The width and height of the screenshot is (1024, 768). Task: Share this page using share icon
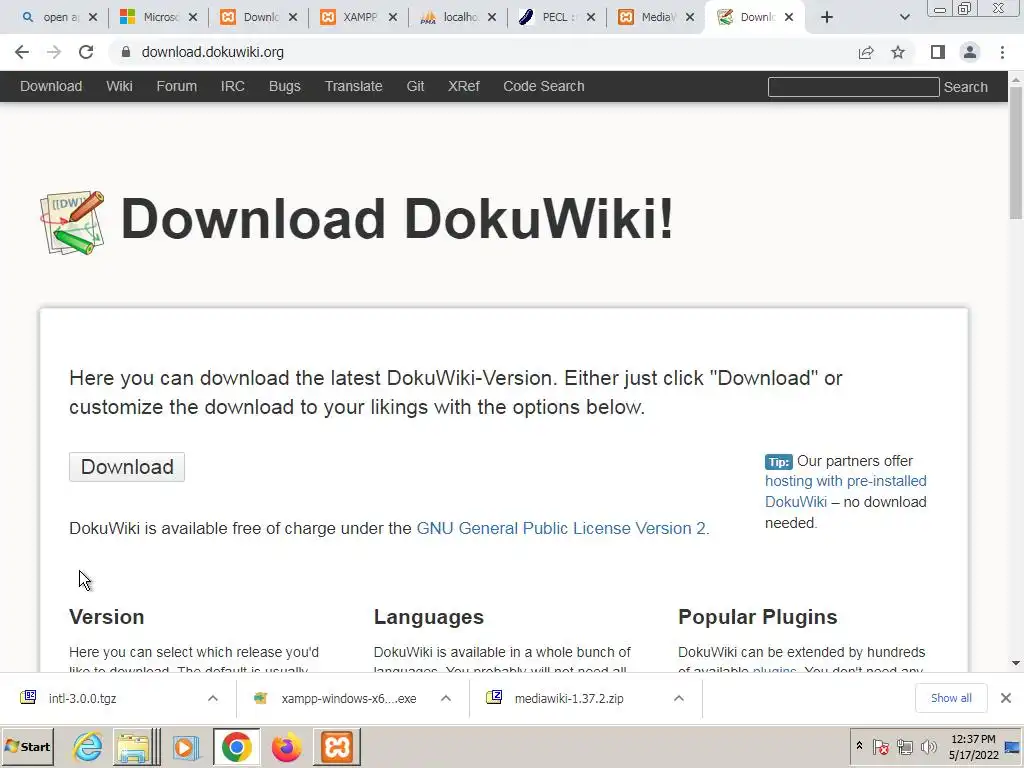(866, 52)
